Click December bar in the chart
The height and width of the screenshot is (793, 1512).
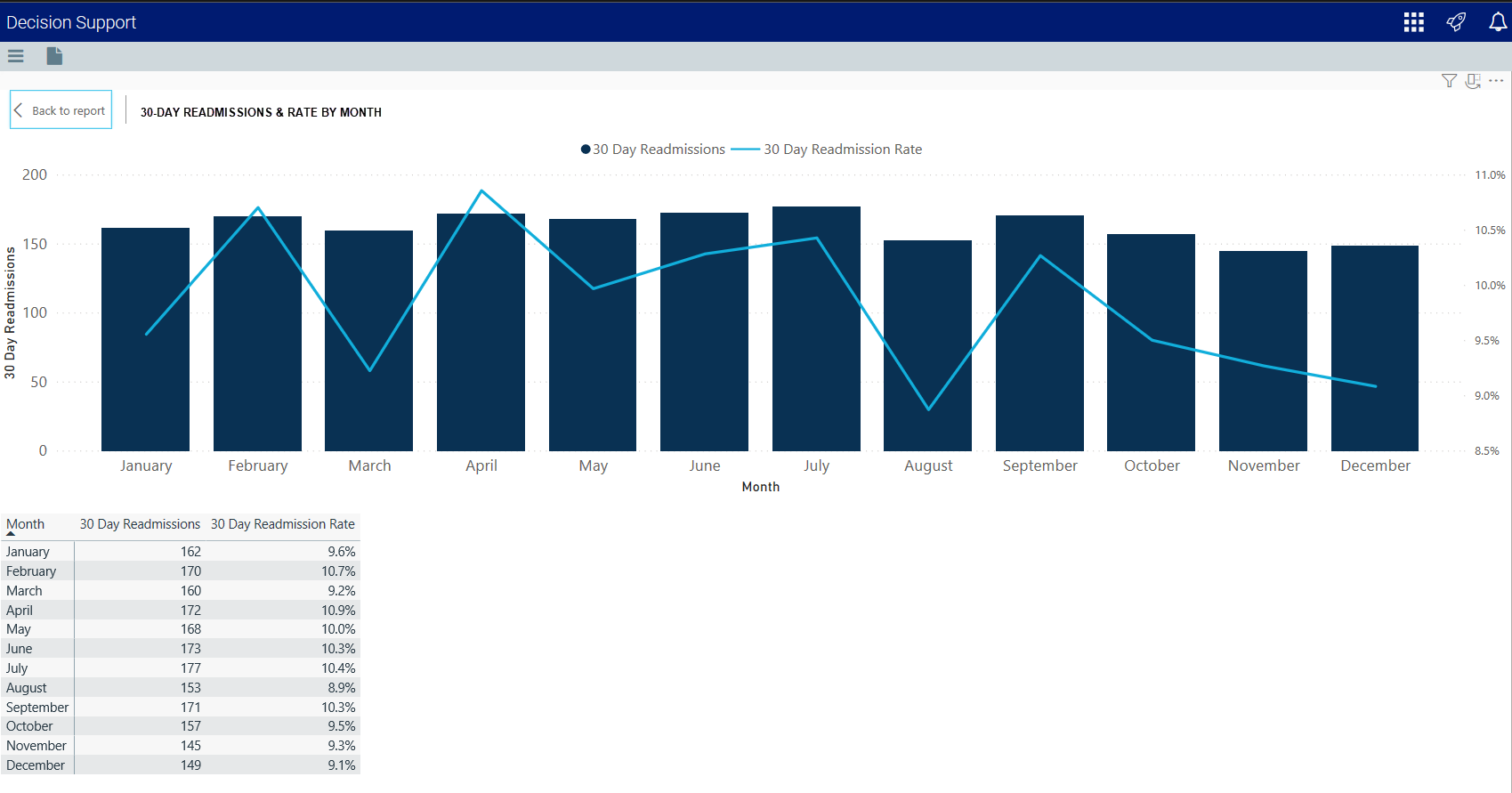pos(1374,356)
